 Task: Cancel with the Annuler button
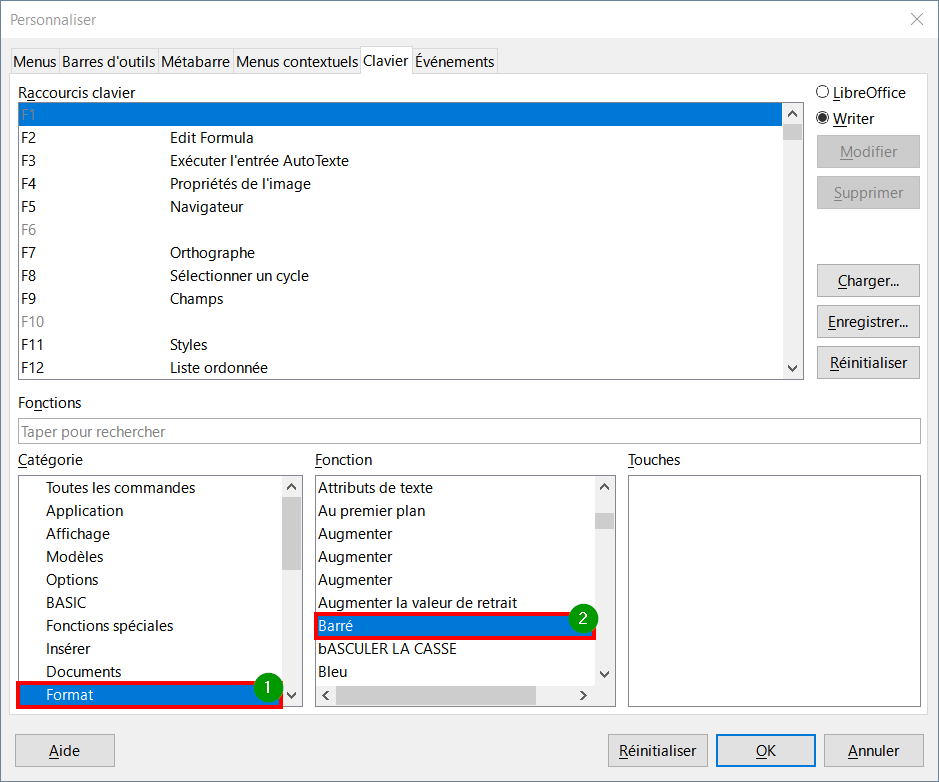[873, 751]
